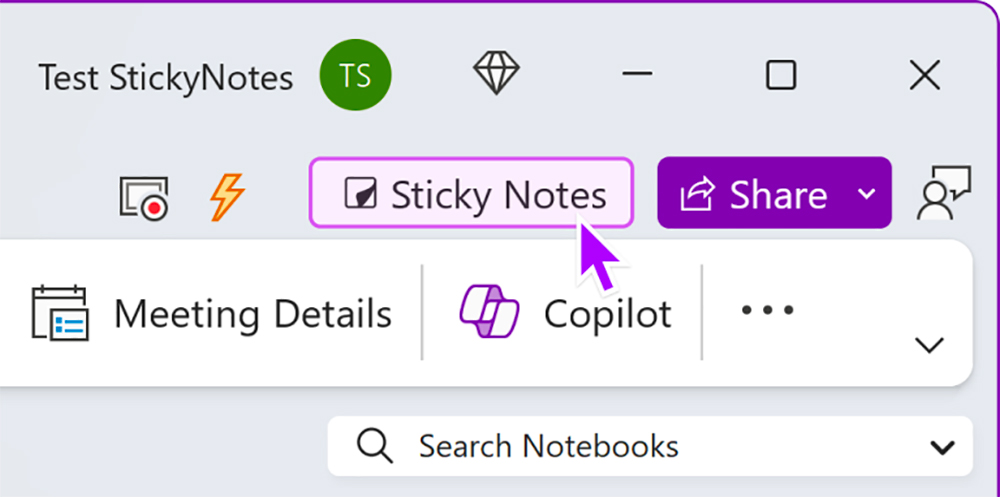1000x497 pixels.
Task: Click the magnifying glass search icon
Action: click(x=374, y=445)
